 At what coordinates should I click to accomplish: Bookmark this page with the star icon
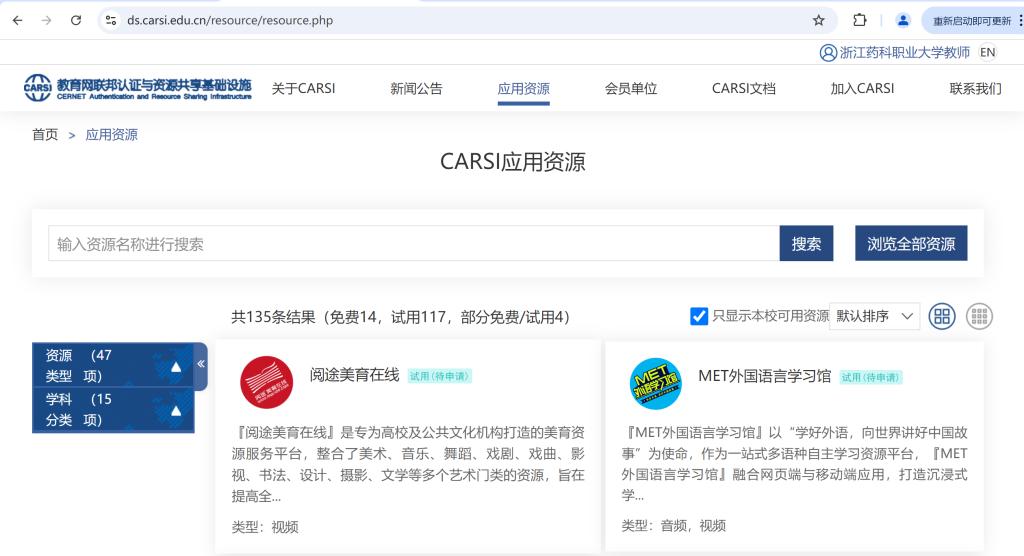818,20
